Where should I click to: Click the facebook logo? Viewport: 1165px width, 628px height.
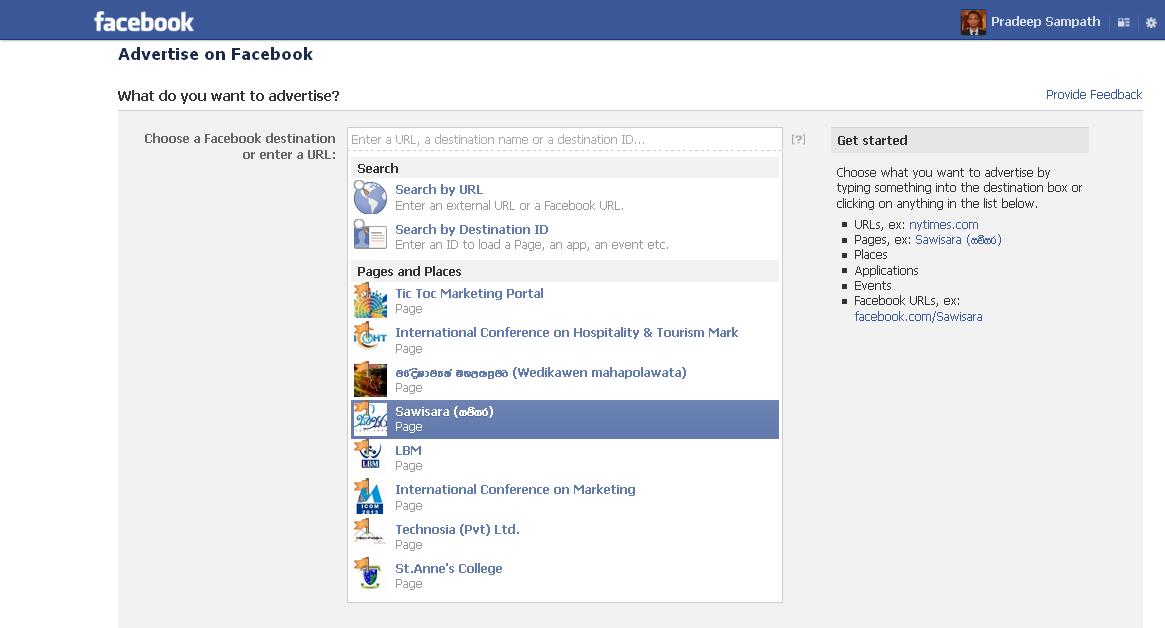[x=143, y=22]
